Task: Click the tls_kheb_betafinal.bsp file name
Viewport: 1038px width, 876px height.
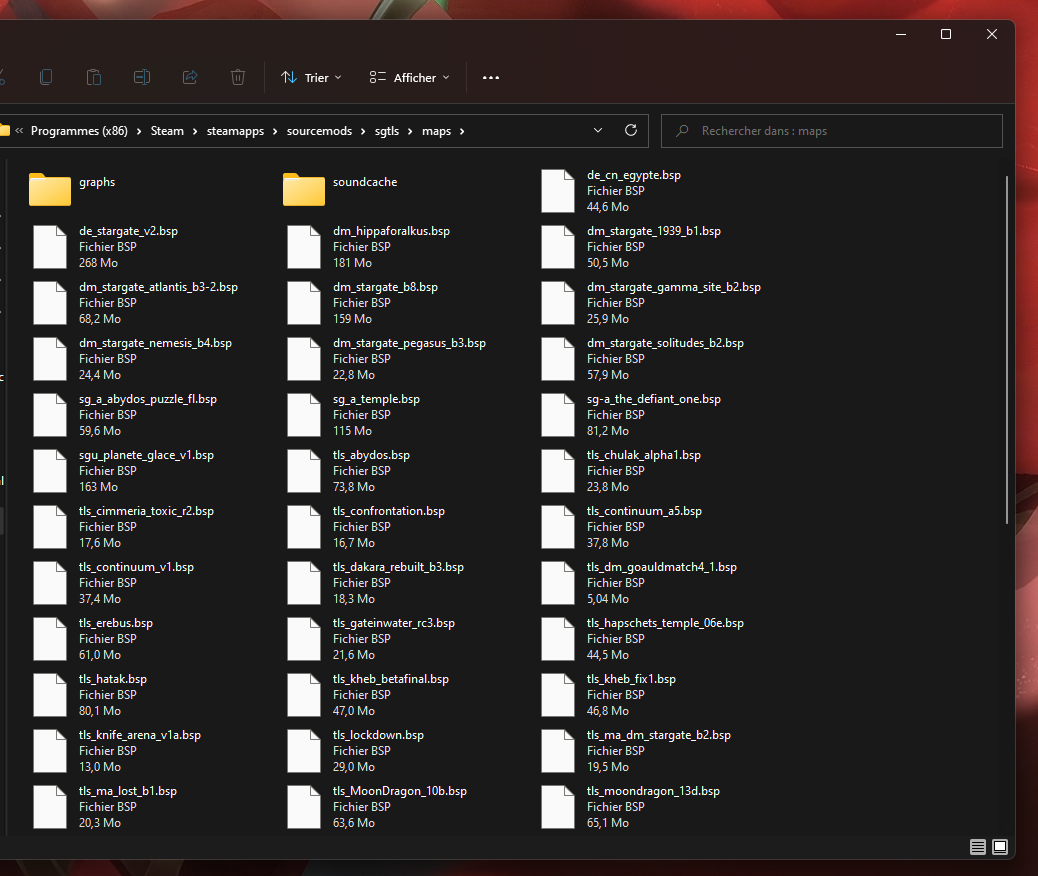Action: (x=391, y=679)
